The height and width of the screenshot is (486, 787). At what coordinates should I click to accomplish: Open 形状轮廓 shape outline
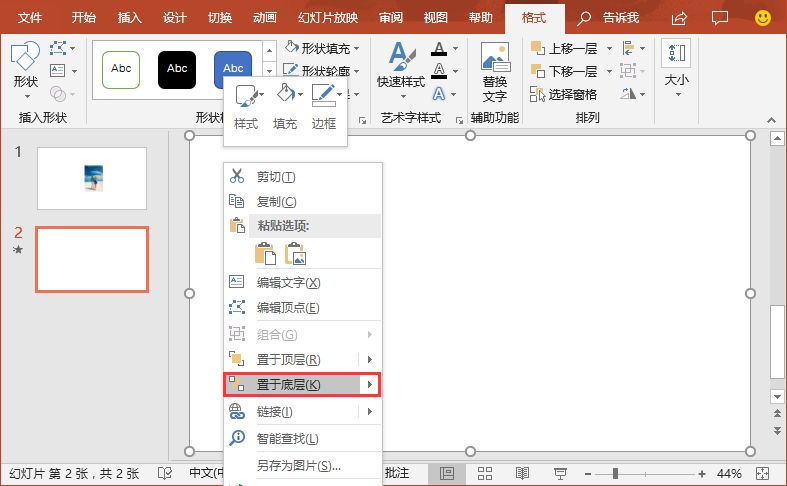(x=322, y=71)
